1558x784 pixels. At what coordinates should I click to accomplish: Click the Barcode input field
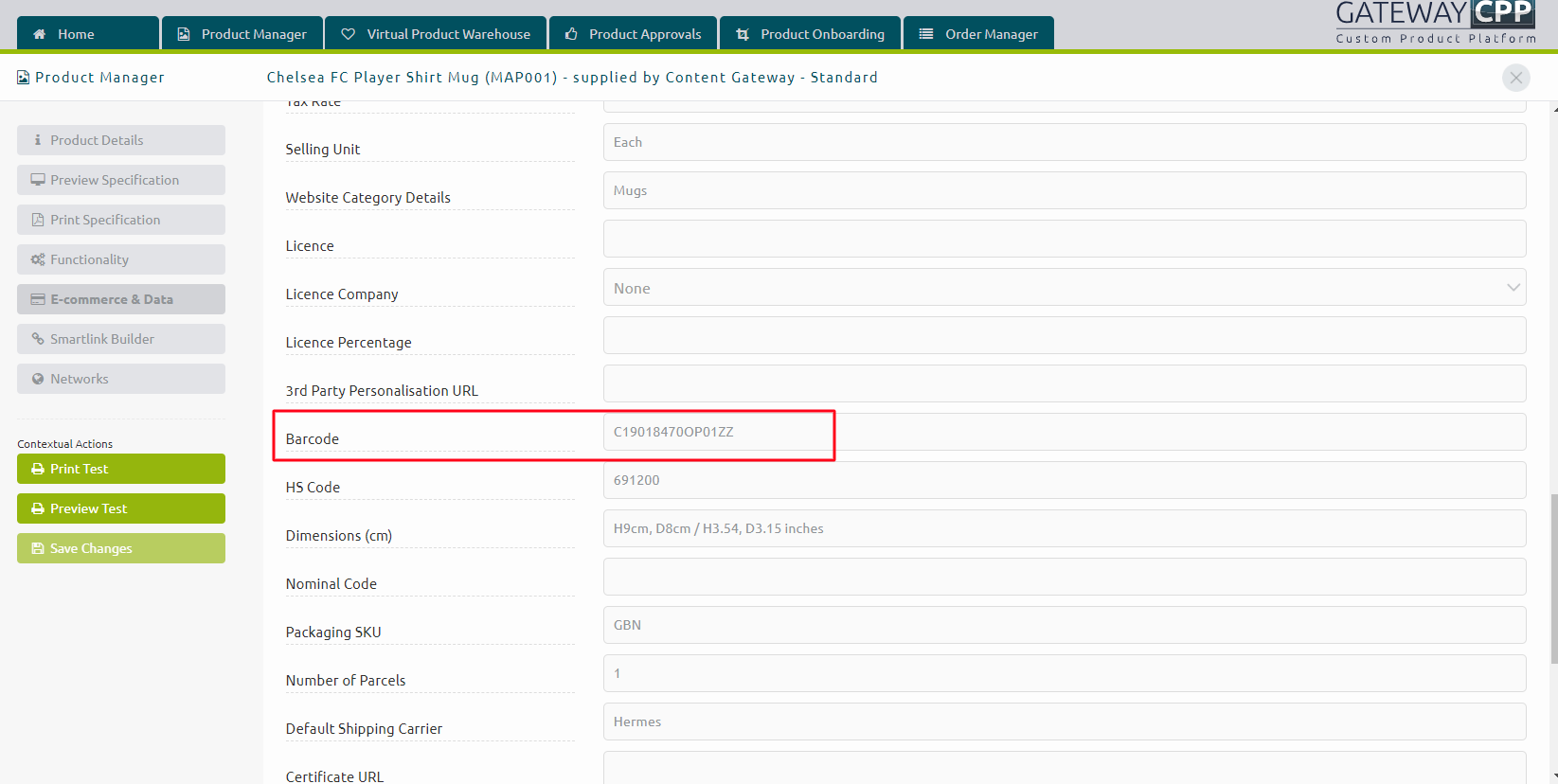coord(1065,432)
